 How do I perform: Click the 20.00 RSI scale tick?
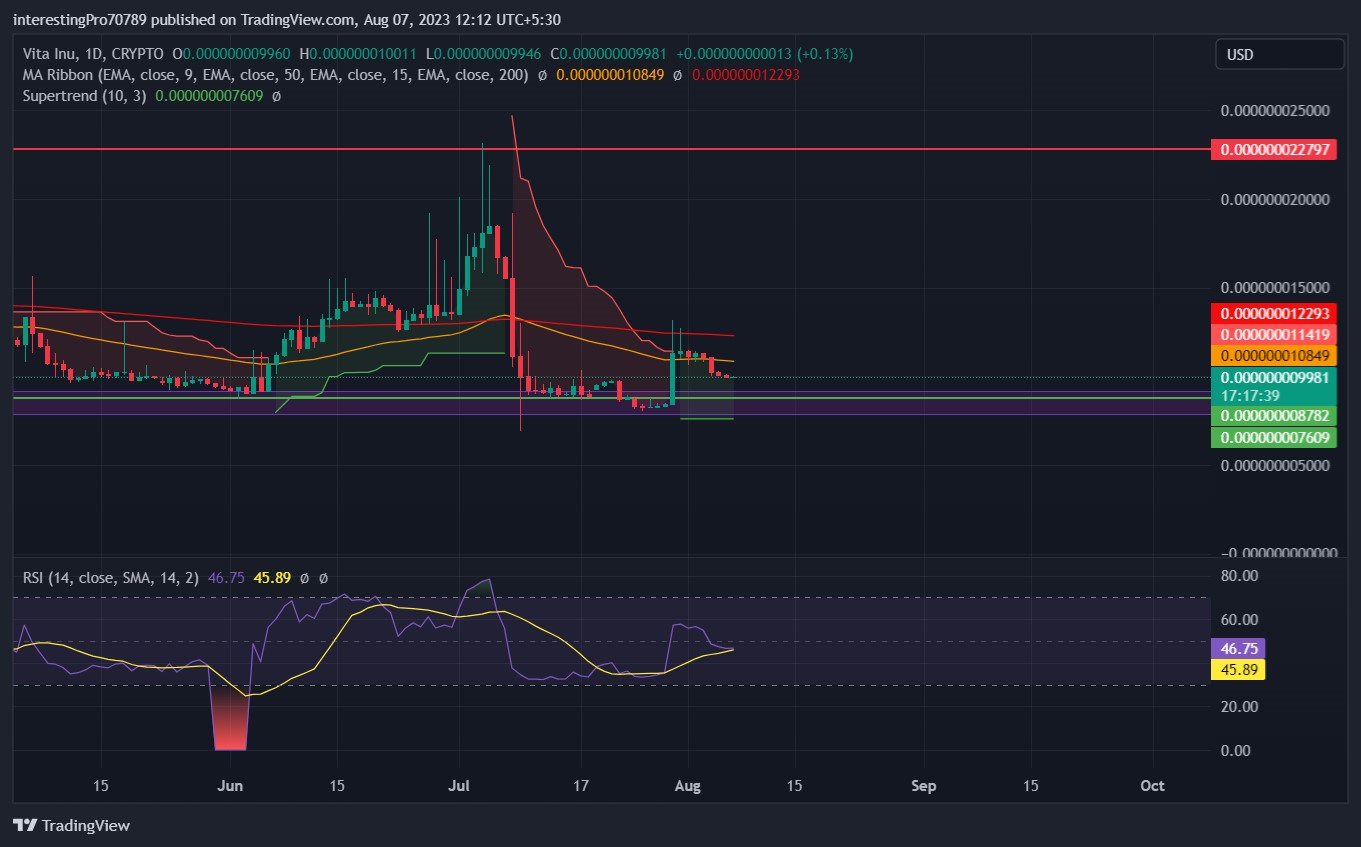click(x=1239, y=706)
